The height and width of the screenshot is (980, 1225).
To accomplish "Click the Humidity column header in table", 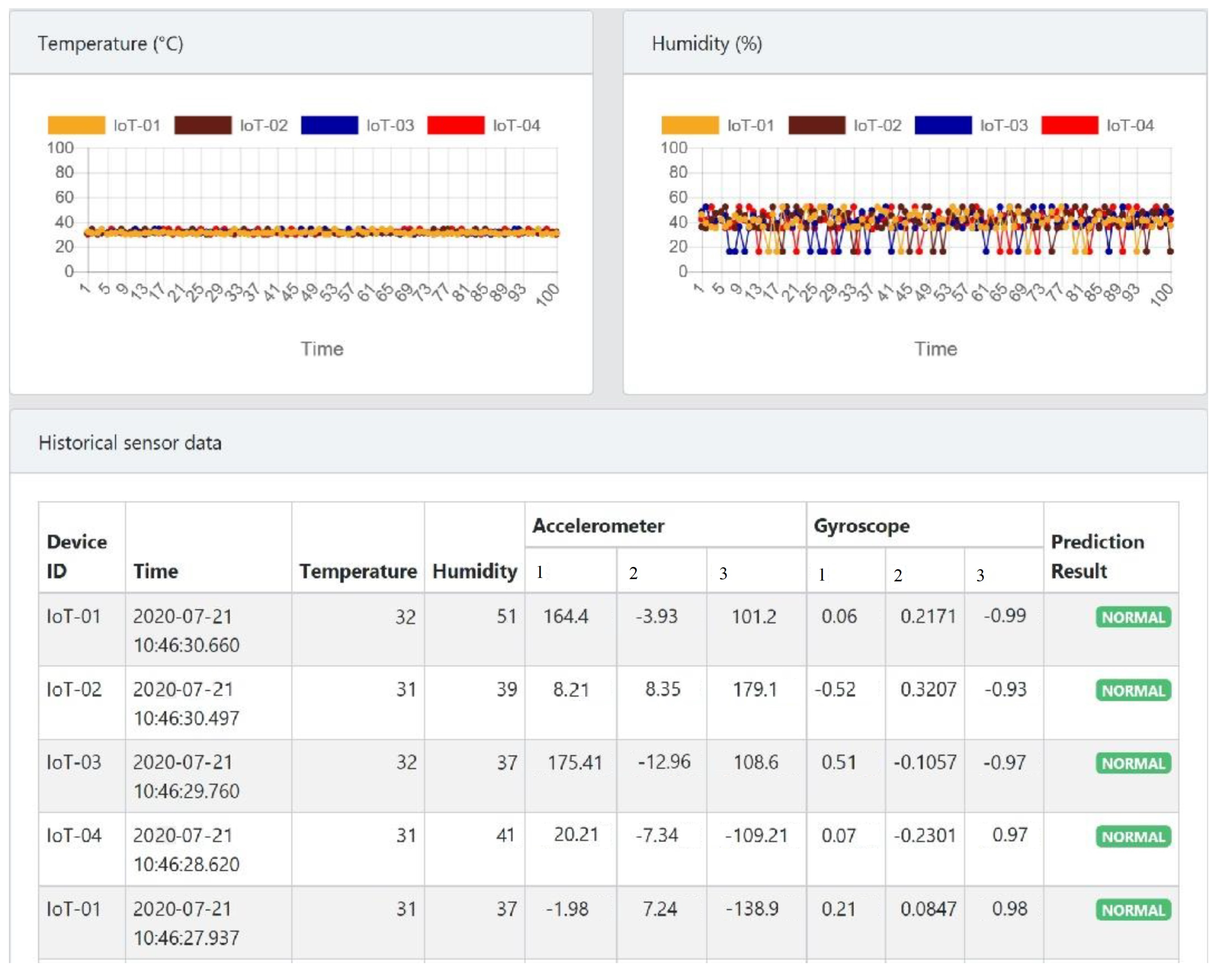I will coord(475,570).
